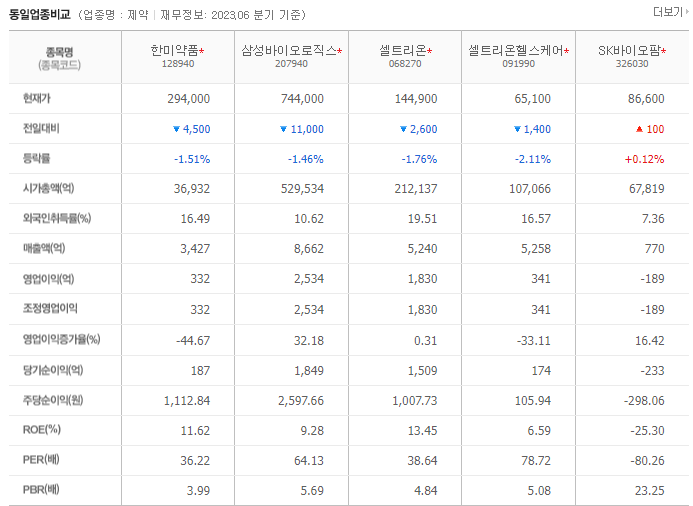This screenshot has height=506, width=693.
Task: Click ROE value -25.30
Action: tap(647, 430)
